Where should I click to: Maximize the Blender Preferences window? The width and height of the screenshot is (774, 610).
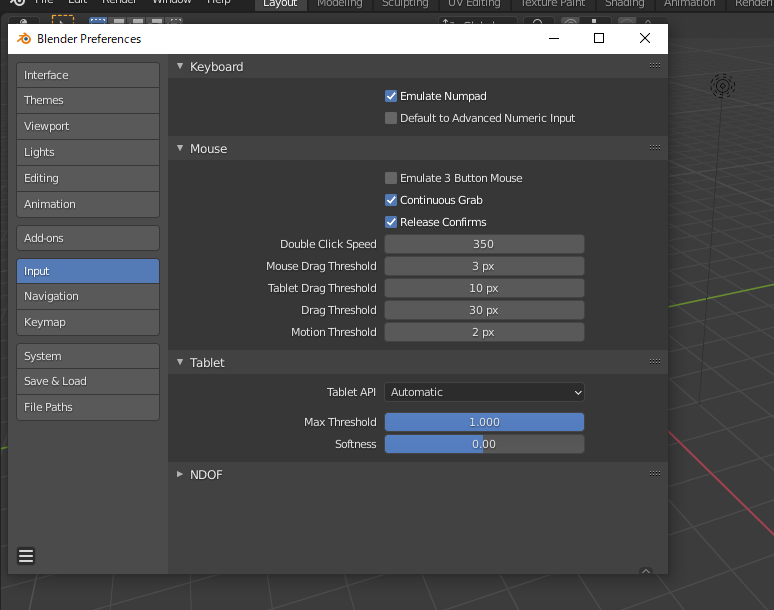(x=599, y=38)
